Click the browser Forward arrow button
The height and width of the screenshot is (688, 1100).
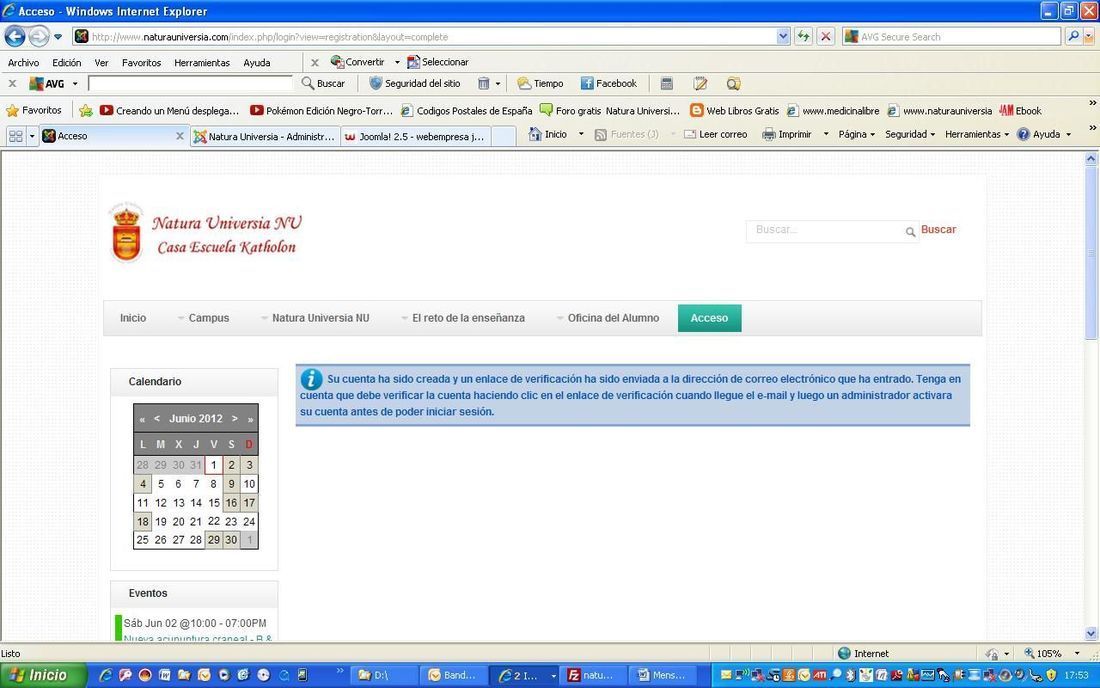(x=39, y=36)
